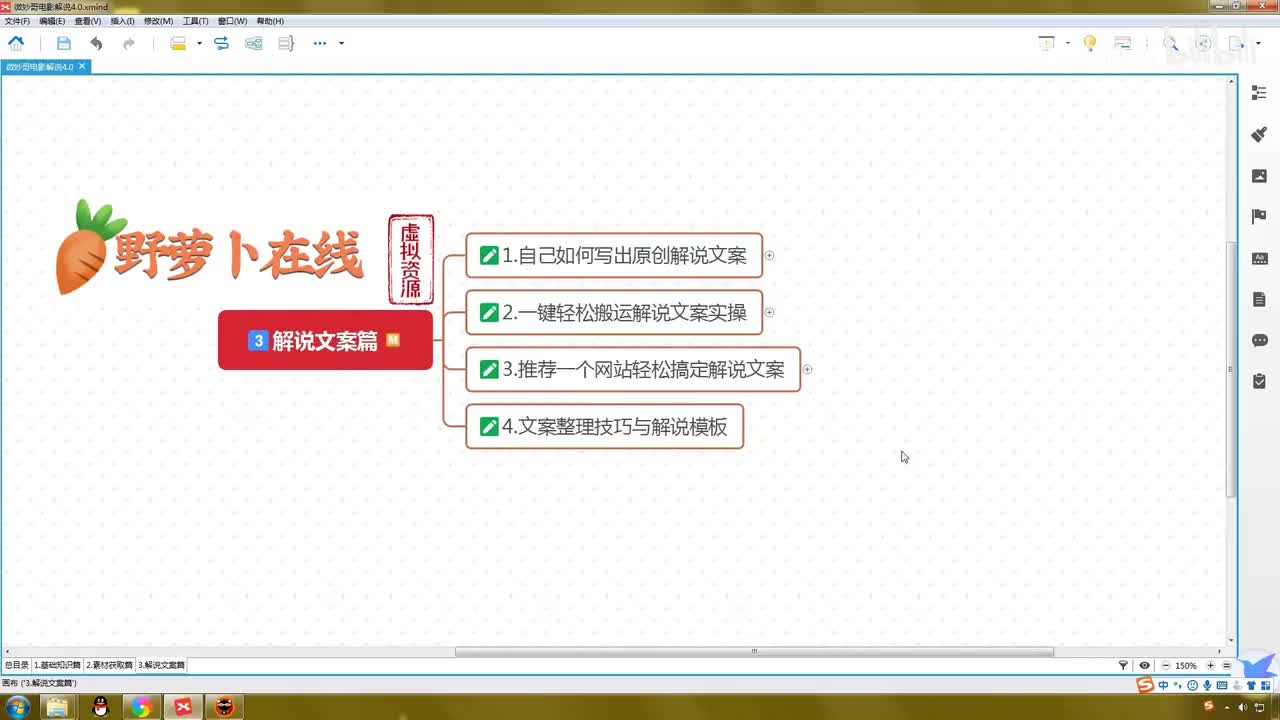Click the vertical scrollbar thumb
The image size is (1280, 720).
click(x=1232, y=369)
